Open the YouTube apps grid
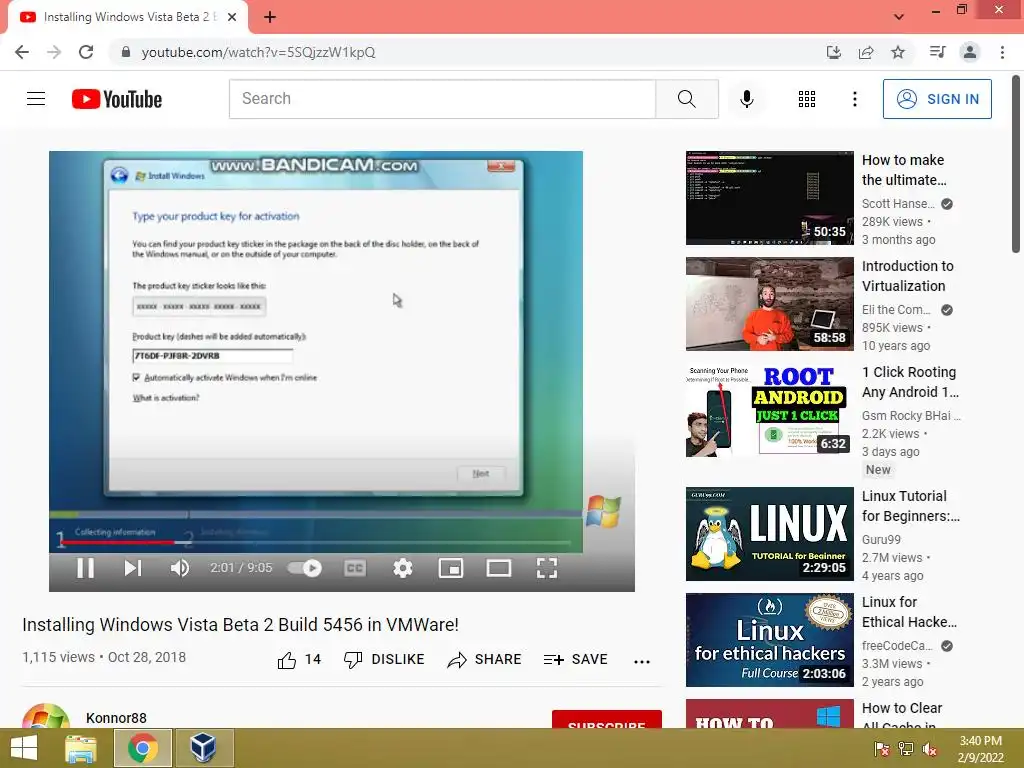The height and width of the screenshot is (768, 1024). (x=807, y=99)
